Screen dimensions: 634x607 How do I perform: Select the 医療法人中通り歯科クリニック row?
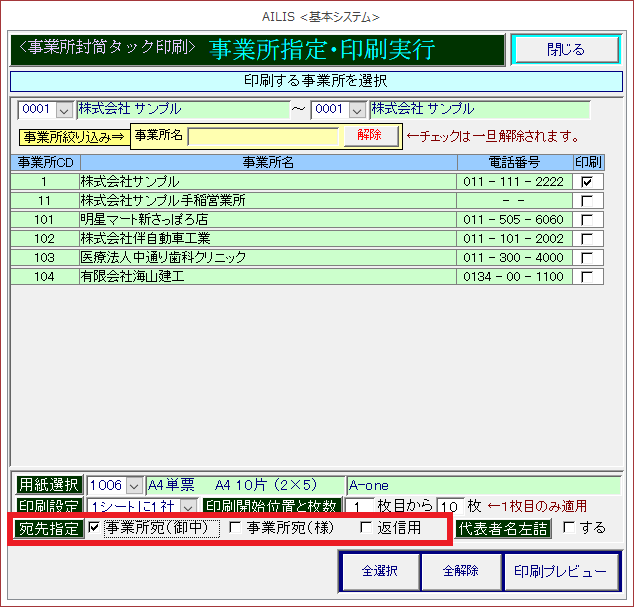coord(268,258)
